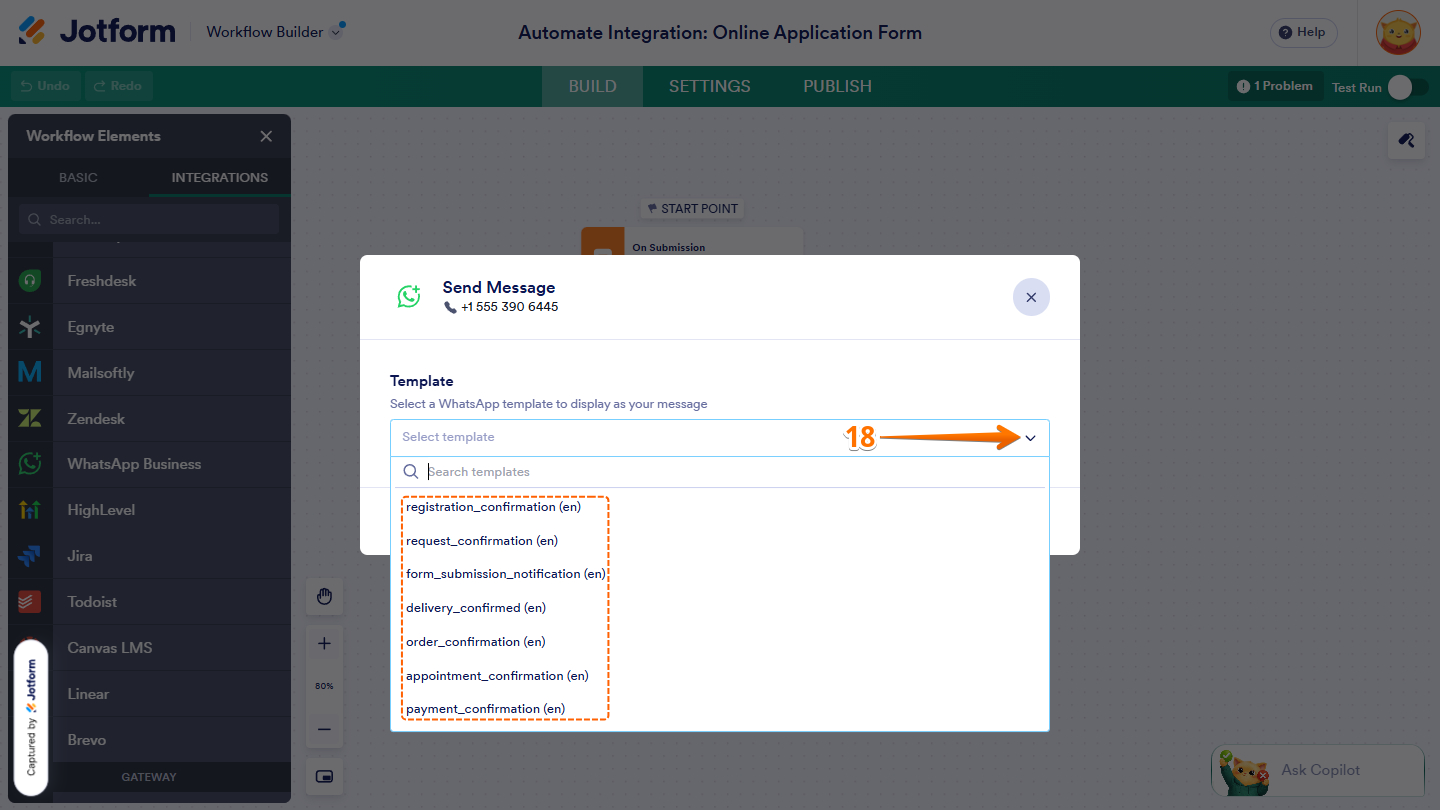Click the Jotform logo
This screenshot has width=1440, height=810.
pos(97,31)
